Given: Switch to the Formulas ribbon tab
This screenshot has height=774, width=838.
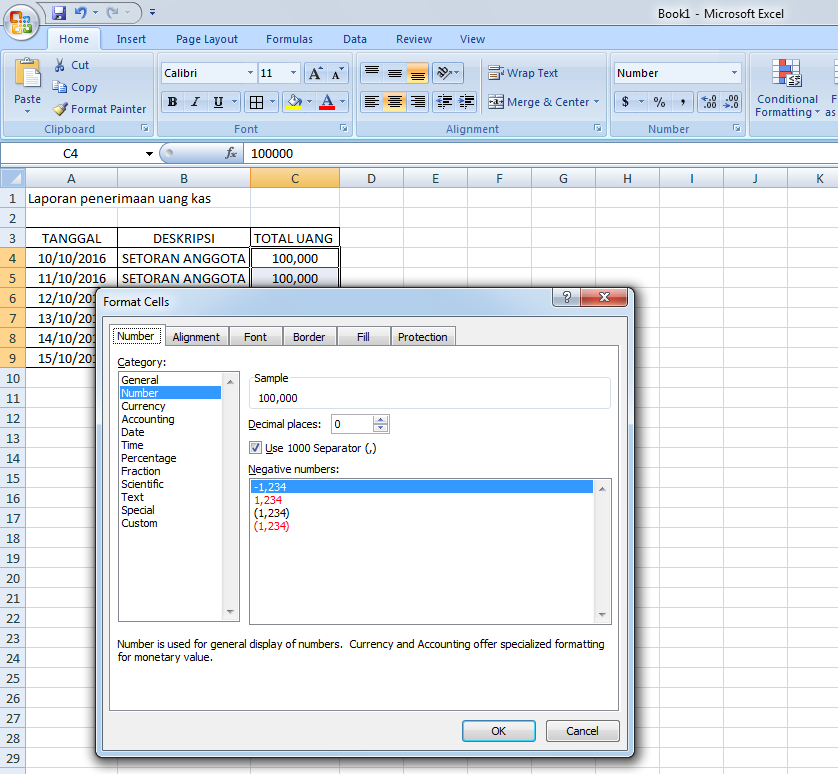Looking at the screenshot, I should coord(289,39).
